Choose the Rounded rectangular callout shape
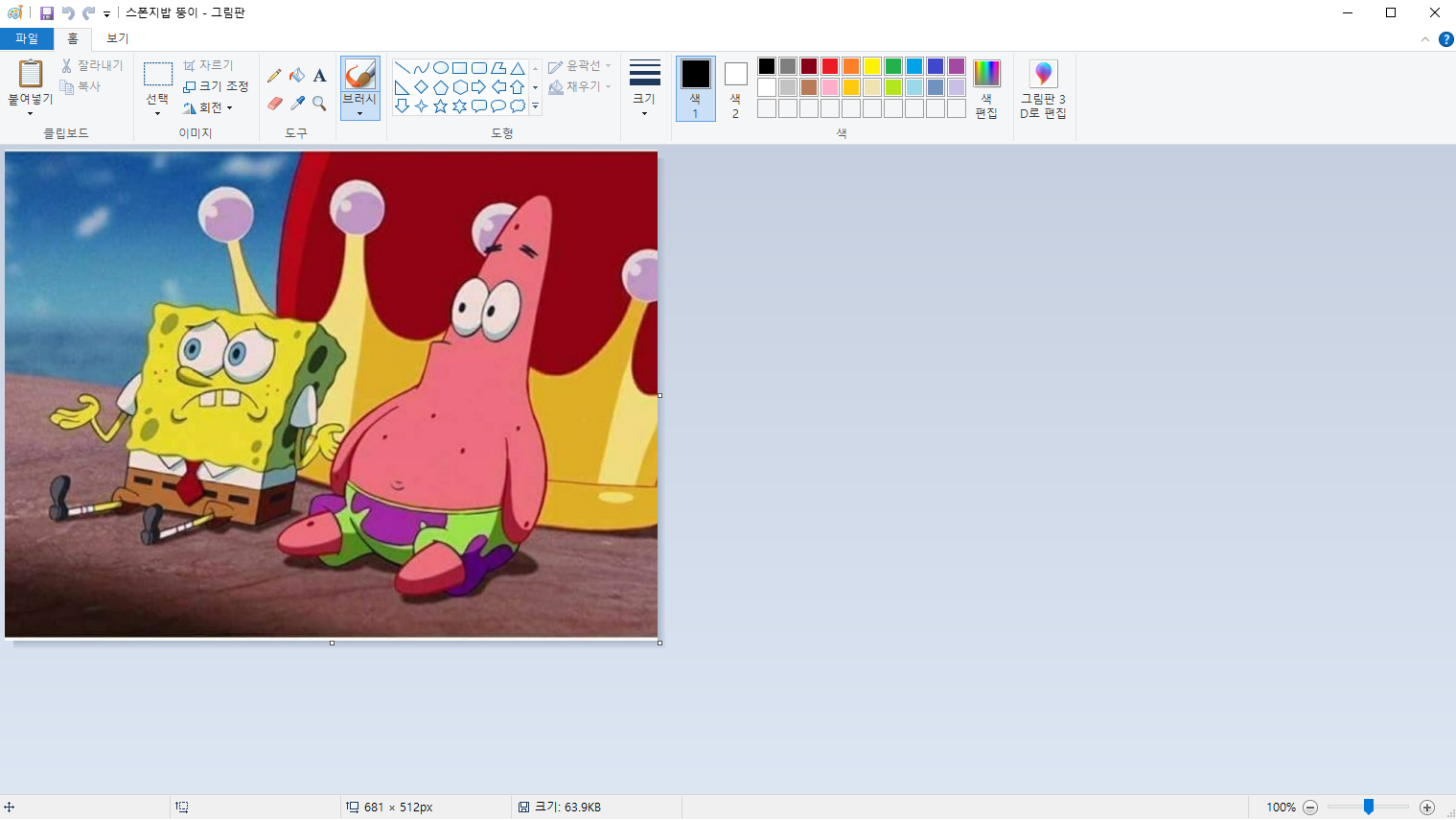The width and height of the screenshot is (1456, 820). coord(479,105)
